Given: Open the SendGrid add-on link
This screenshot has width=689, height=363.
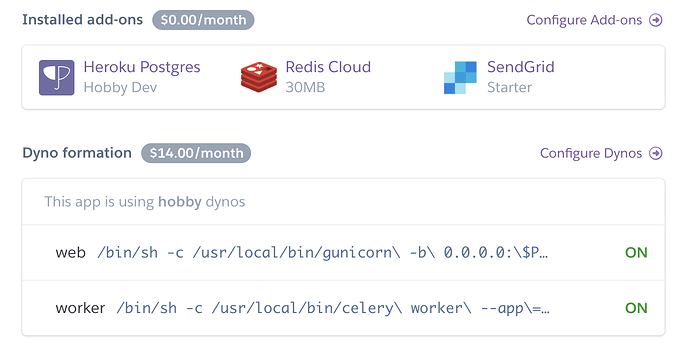Looking at the screenshot, I should (x=521, y=67).
